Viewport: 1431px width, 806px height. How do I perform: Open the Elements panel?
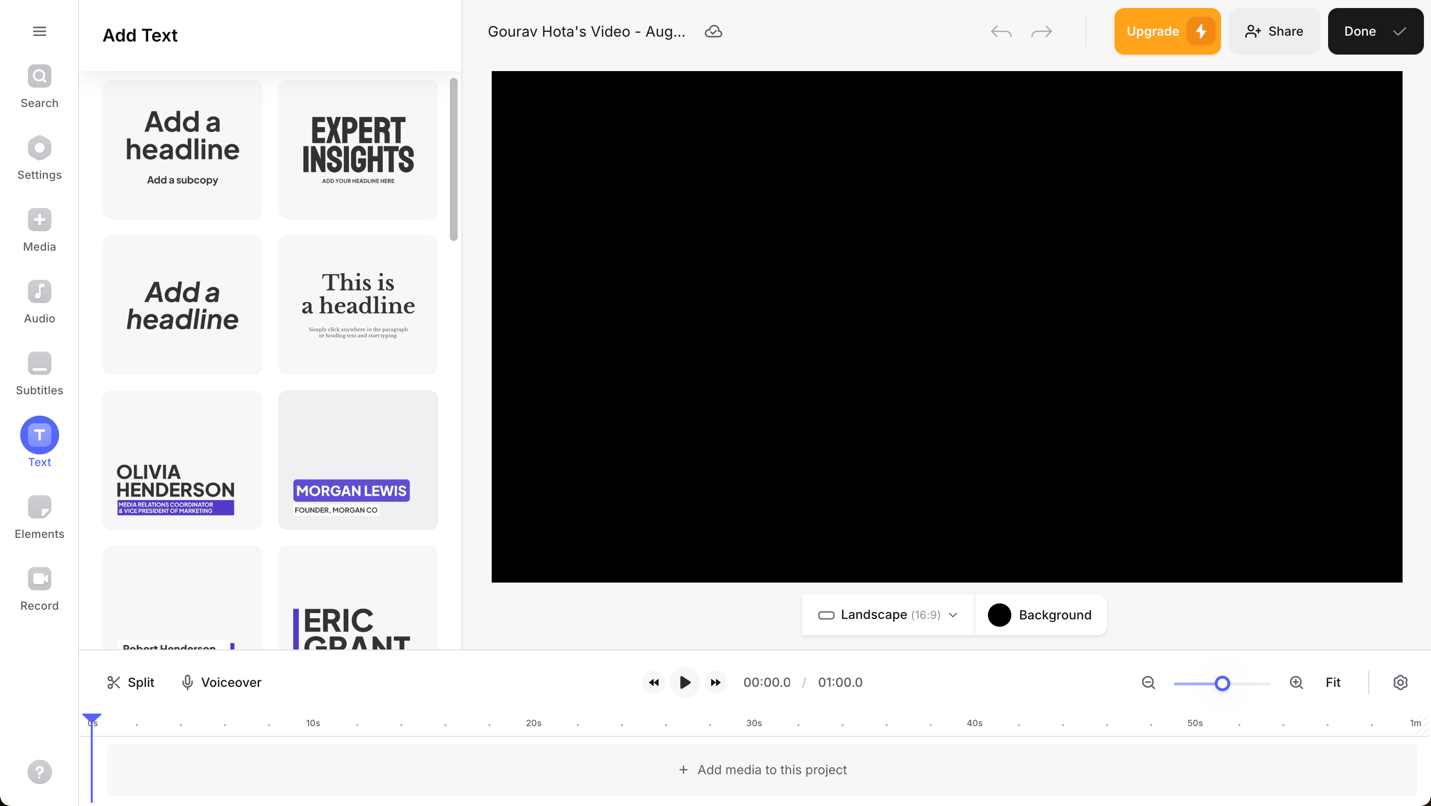click(x=39, y=518)
